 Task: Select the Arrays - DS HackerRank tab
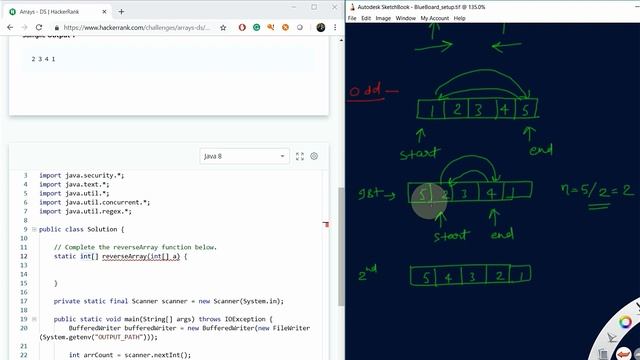[x=57, y=12]
